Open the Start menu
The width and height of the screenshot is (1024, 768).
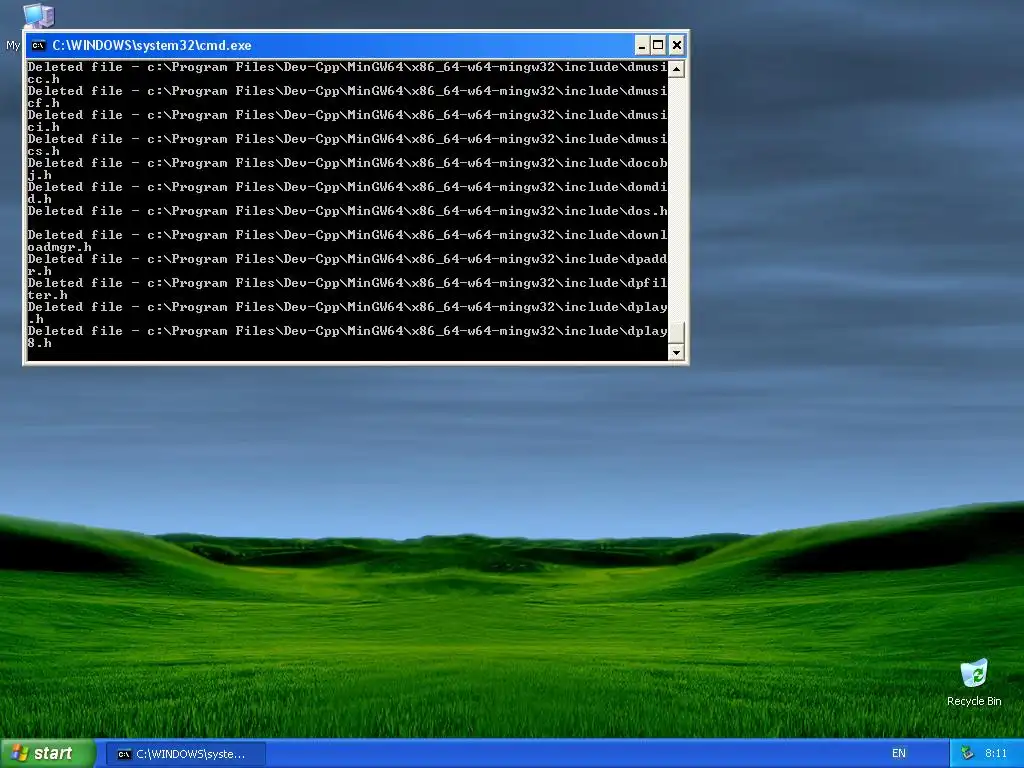point(48,753)
